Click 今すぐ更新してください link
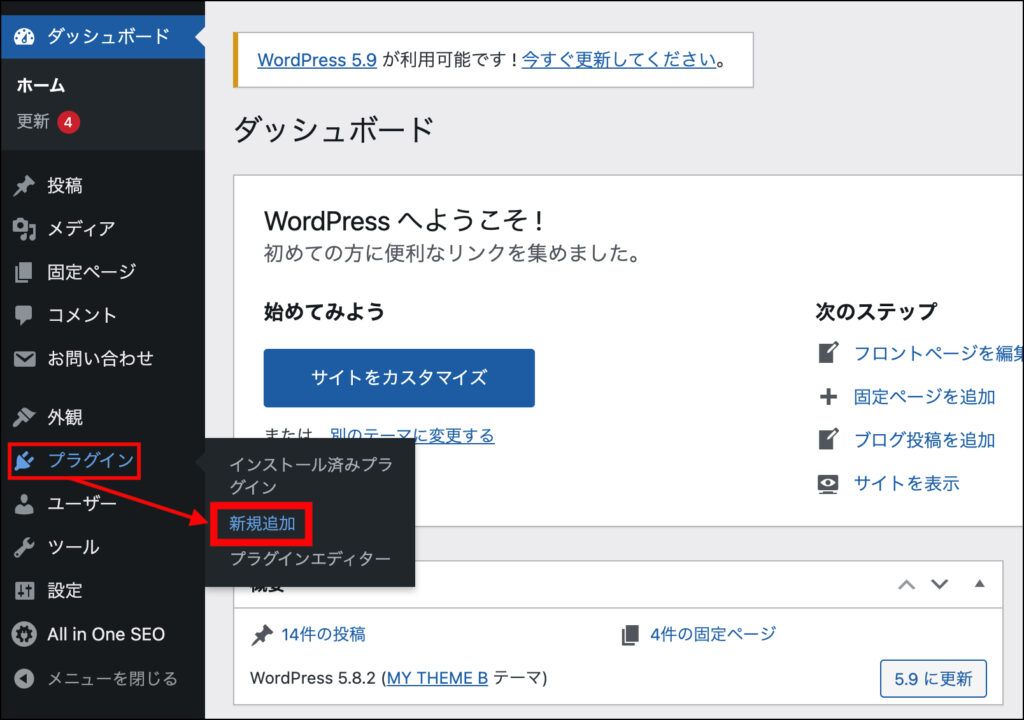The image size is (1024, 720). point(619,59)
